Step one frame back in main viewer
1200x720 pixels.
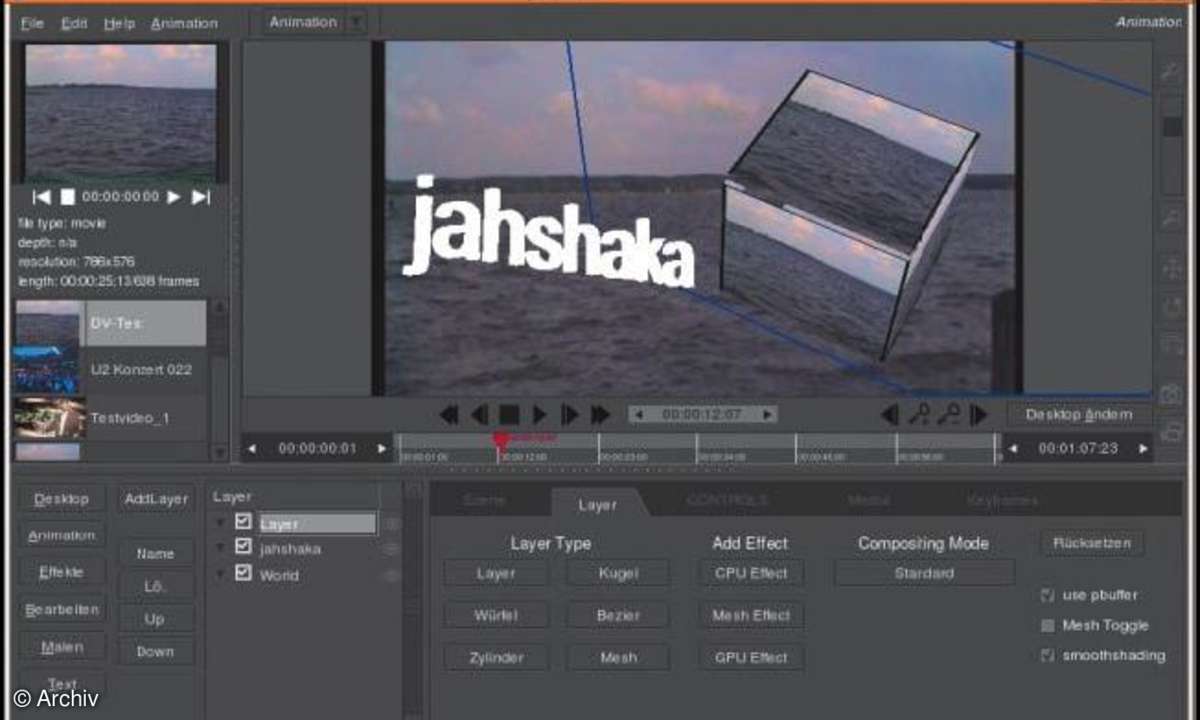click(x=480, y=414)
